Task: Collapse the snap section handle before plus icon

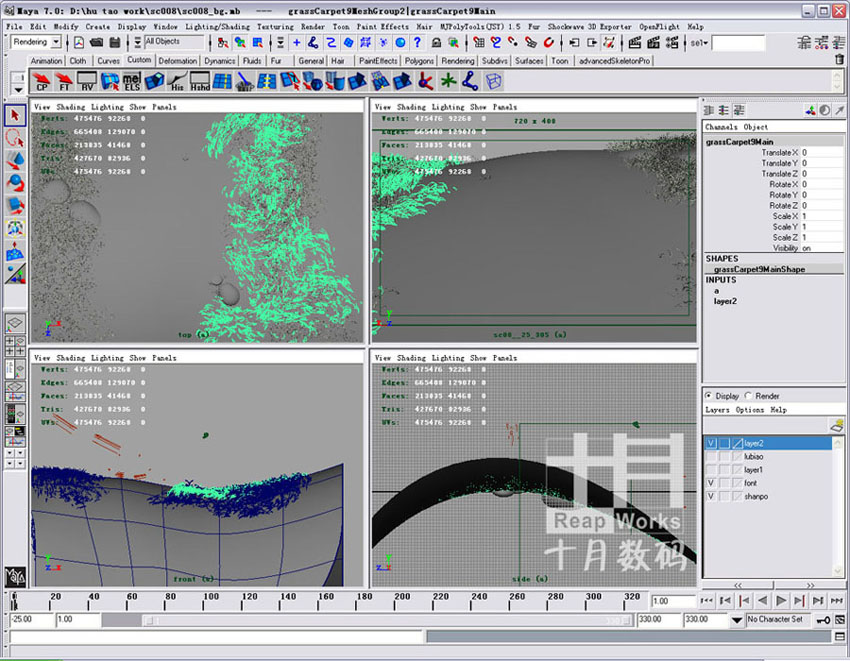Action: tap(280, 42)
